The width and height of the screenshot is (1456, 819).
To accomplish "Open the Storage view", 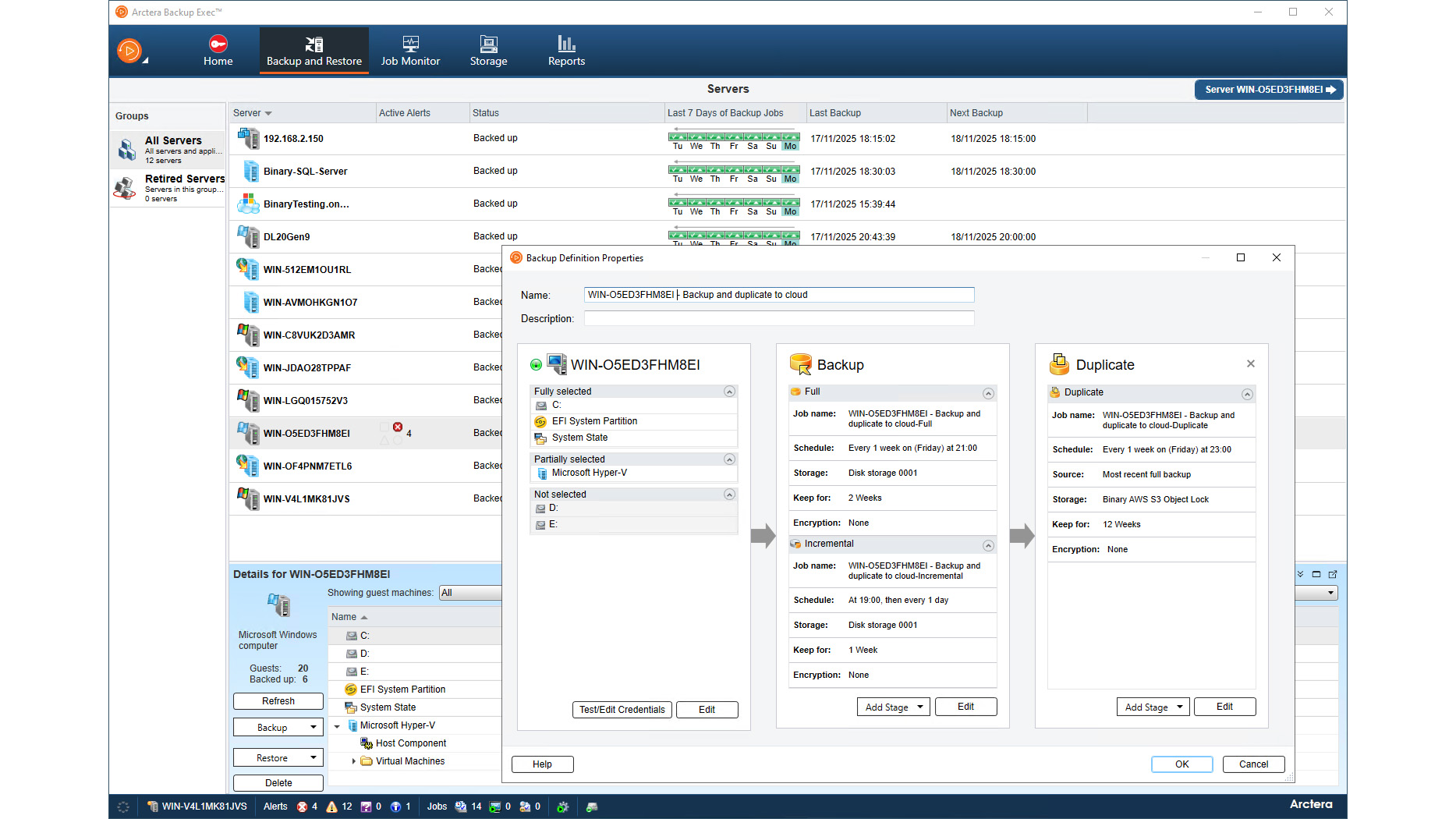I will tap(488, 50).
